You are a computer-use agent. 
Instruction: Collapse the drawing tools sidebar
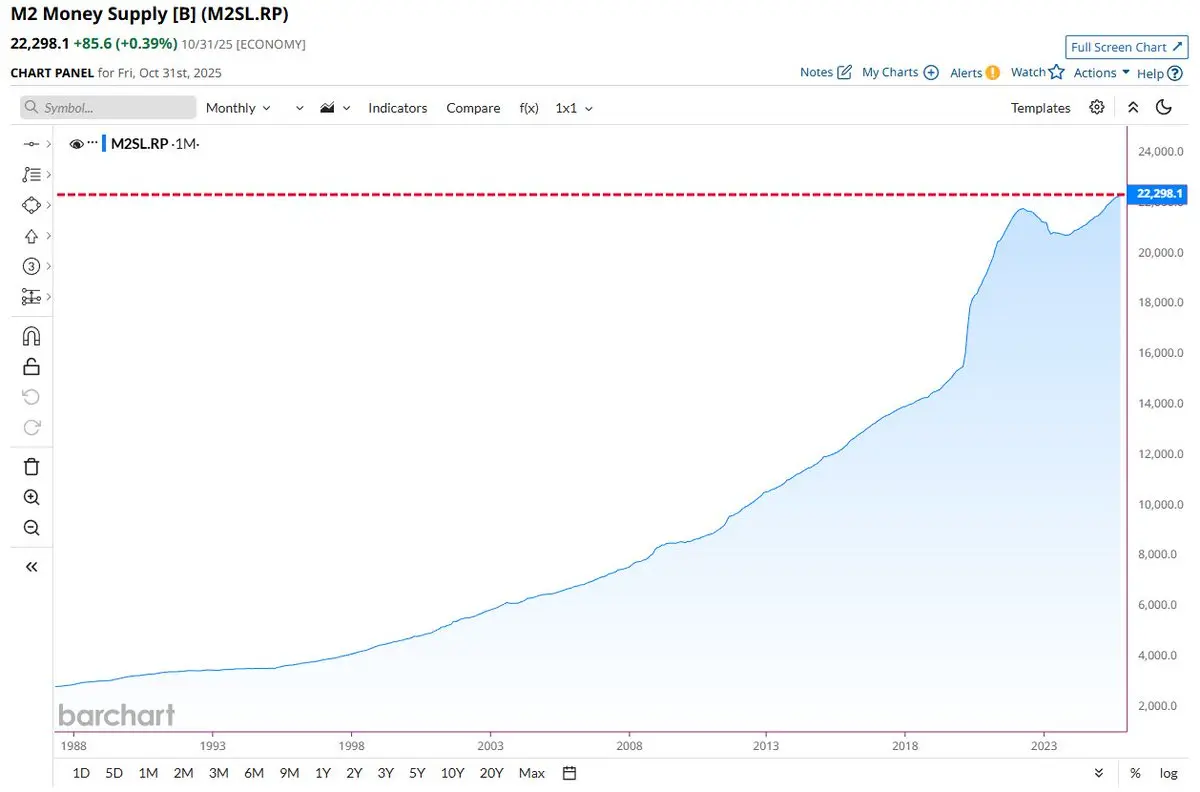click(x=31, y=567)
